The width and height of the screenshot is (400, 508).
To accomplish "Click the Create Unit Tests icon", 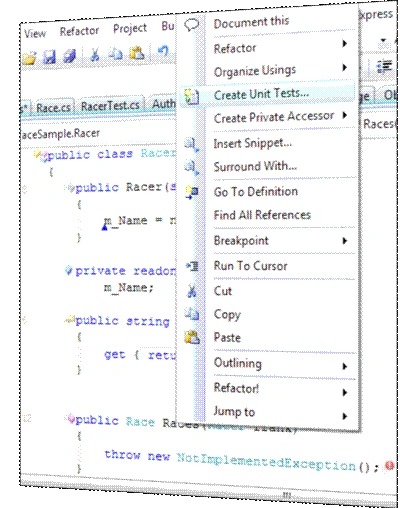I will tap(192, 97).
